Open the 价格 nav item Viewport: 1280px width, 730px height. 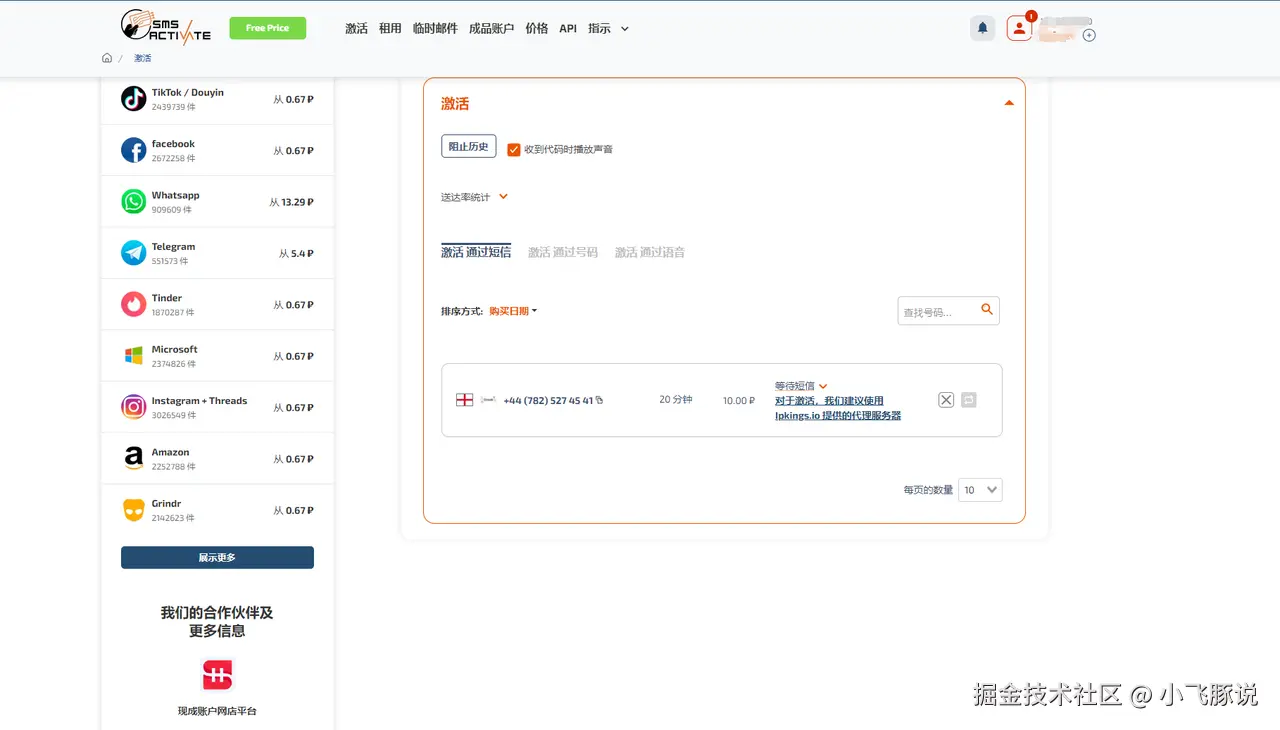point(537,28)
